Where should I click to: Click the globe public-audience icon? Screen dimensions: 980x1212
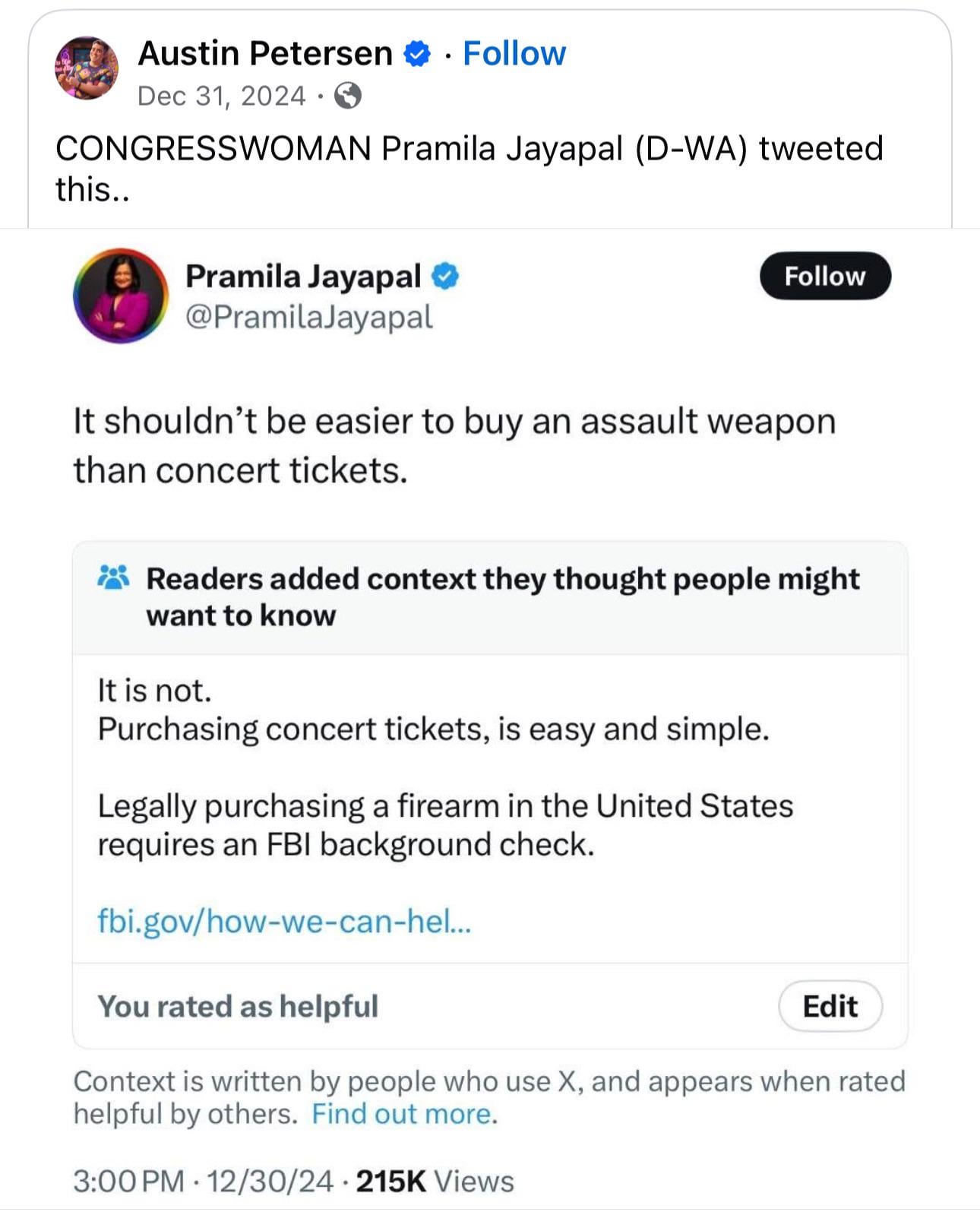[348, 96]
